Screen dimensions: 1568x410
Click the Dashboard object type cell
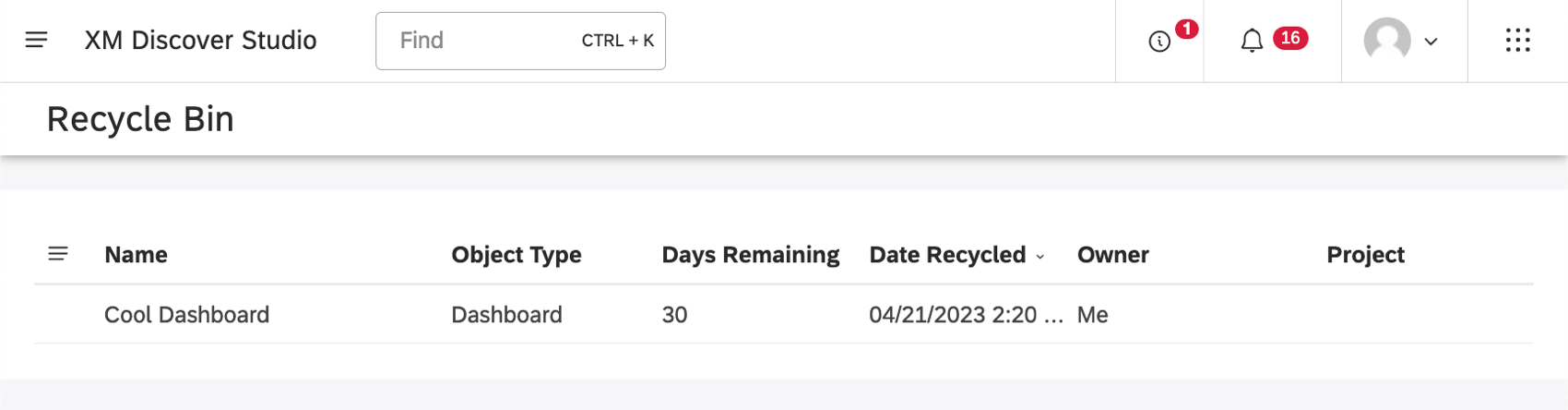(x=506, y=315)
